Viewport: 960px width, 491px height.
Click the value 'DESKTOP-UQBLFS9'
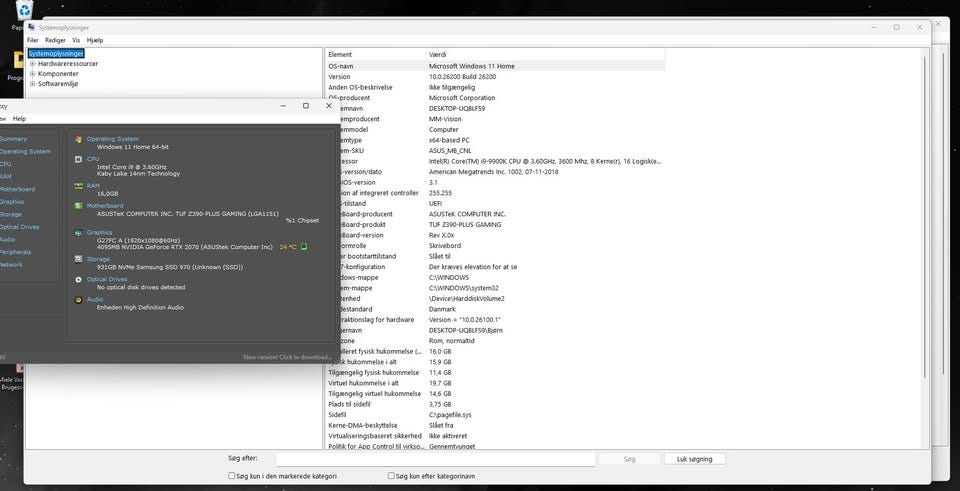click(x=457, y=108)
